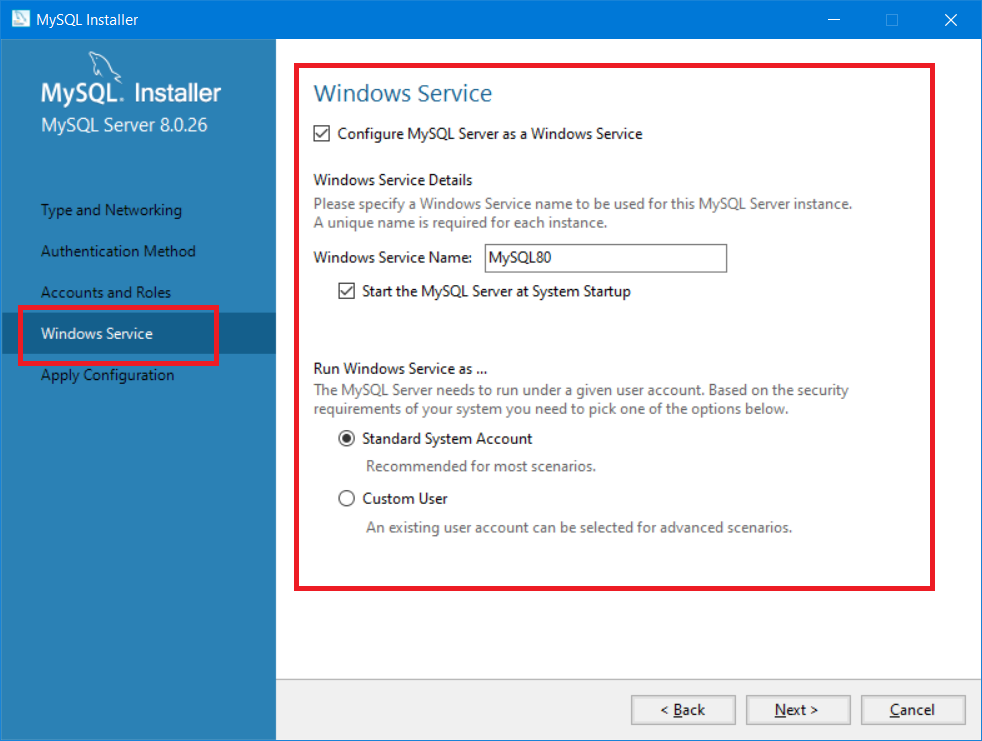Screen dimensions: 982x741
Task: Click the Windows Service Name input field
Action: point(606,258)
